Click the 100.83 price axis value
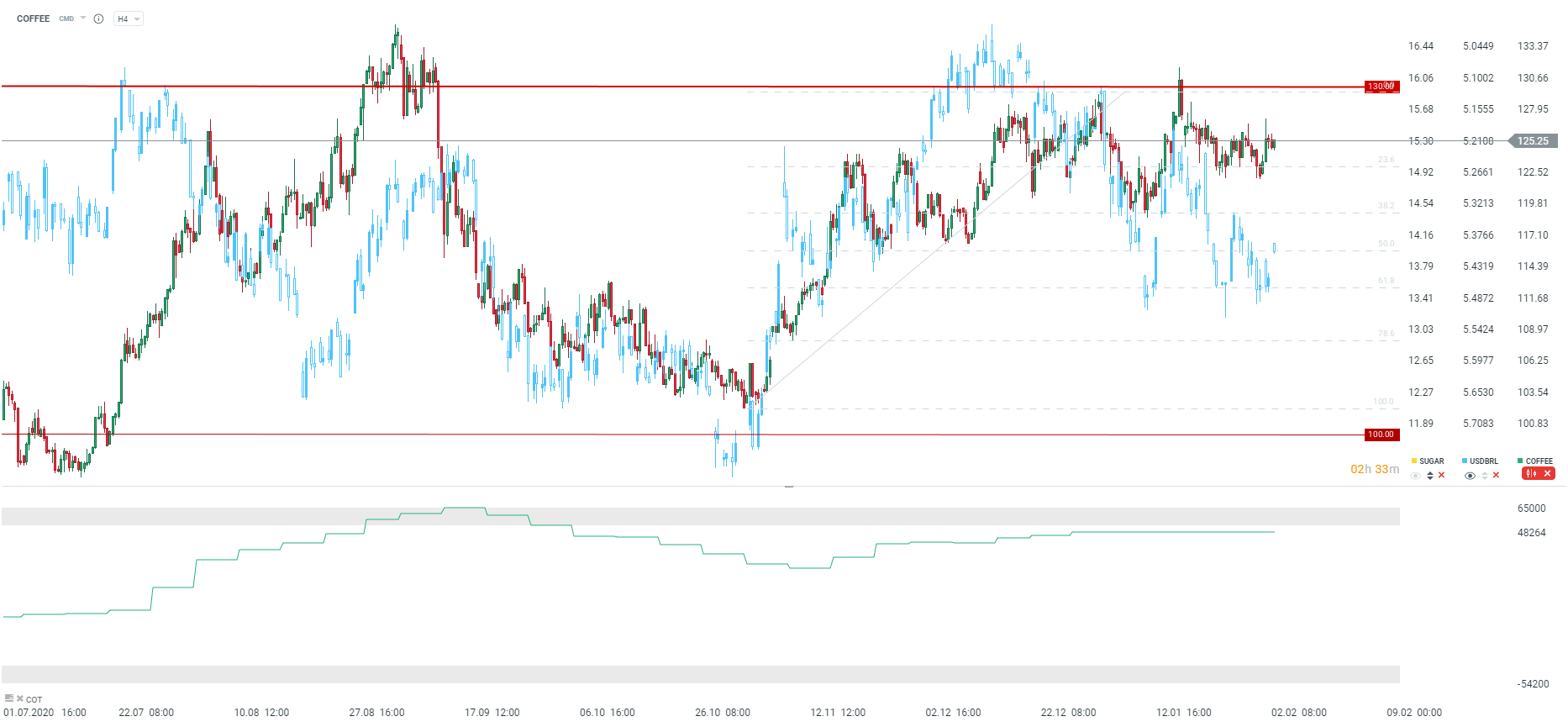Image resolution: width=1568 pixels, height=727 pixels. tap(1533, 424)
